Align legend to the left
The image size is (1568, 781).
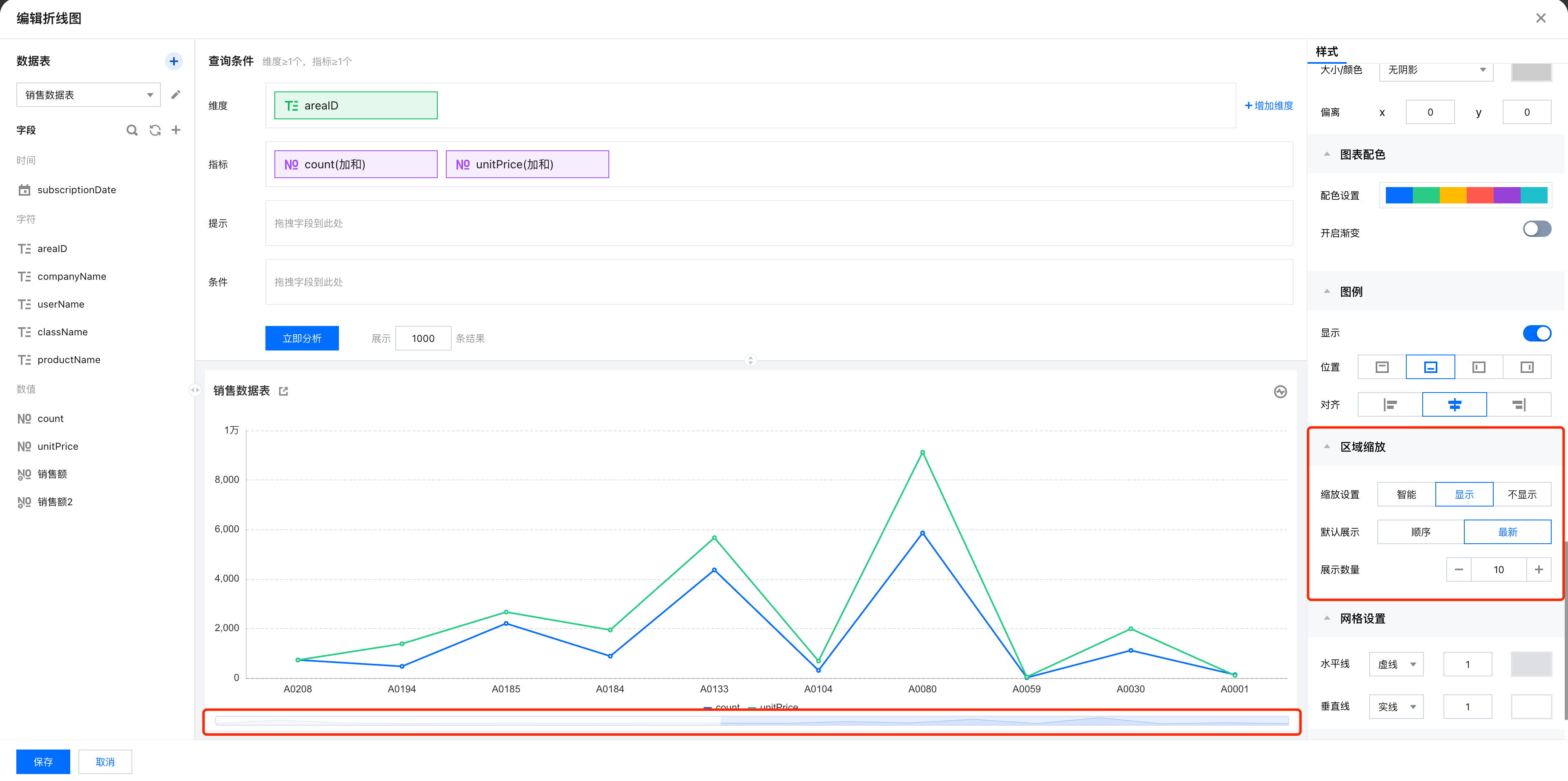tap(1390, 404)
